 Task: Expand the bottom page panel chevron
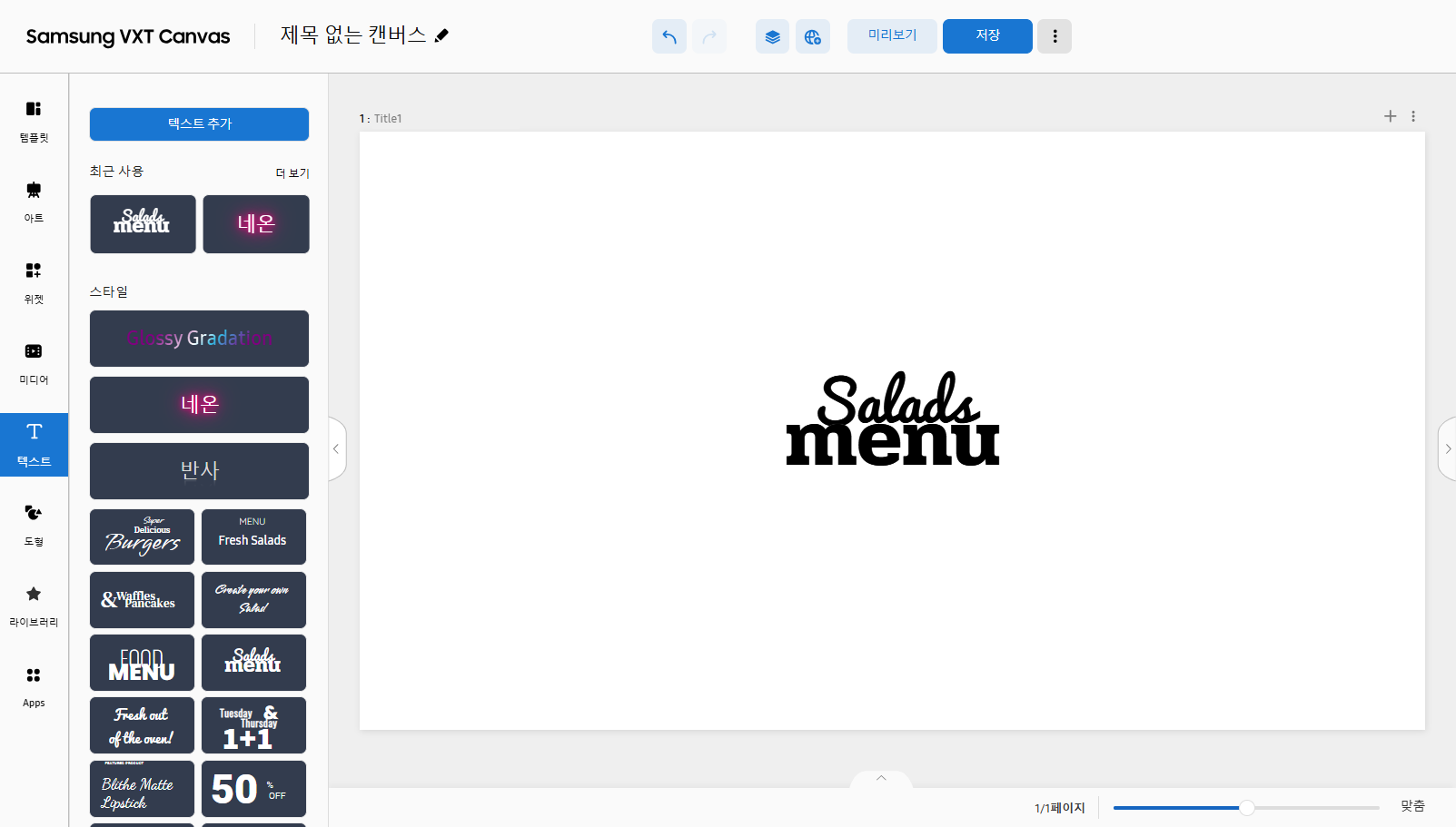(x=881, y=779)
